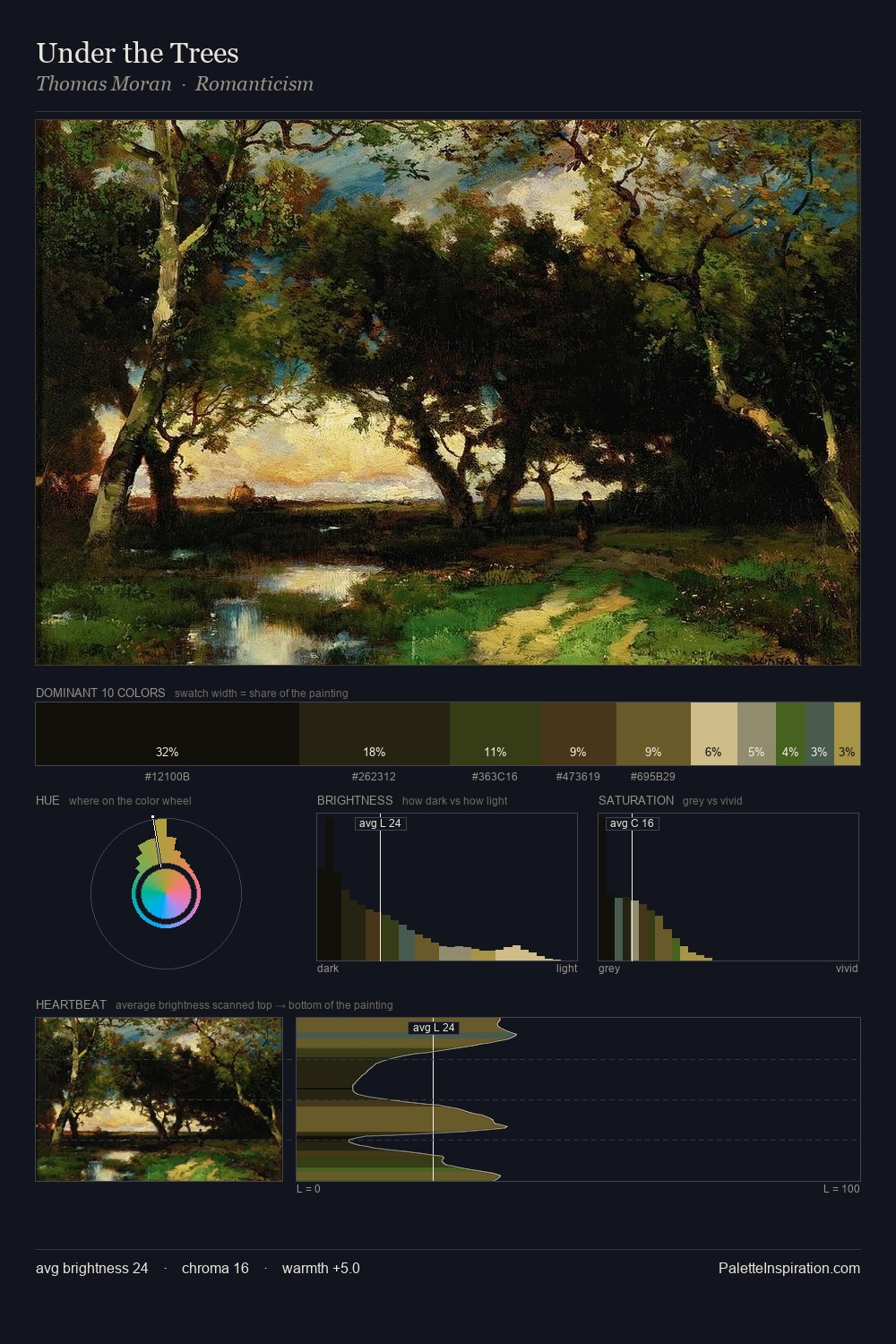Image resolution: width=896 pixels, height=1344 pixels.
Task: Click the avg brightness 24 footer stat
Action: (x=92, y=1268)
